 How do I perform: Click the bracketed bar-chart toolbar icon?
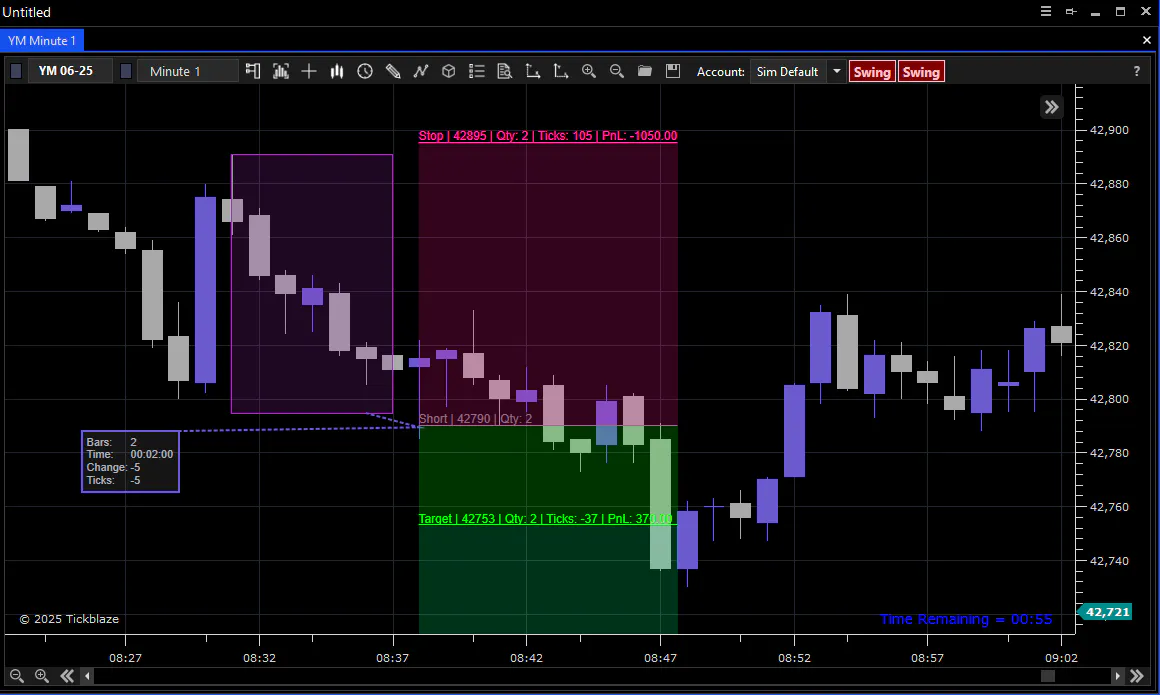[x=281, y=71]
